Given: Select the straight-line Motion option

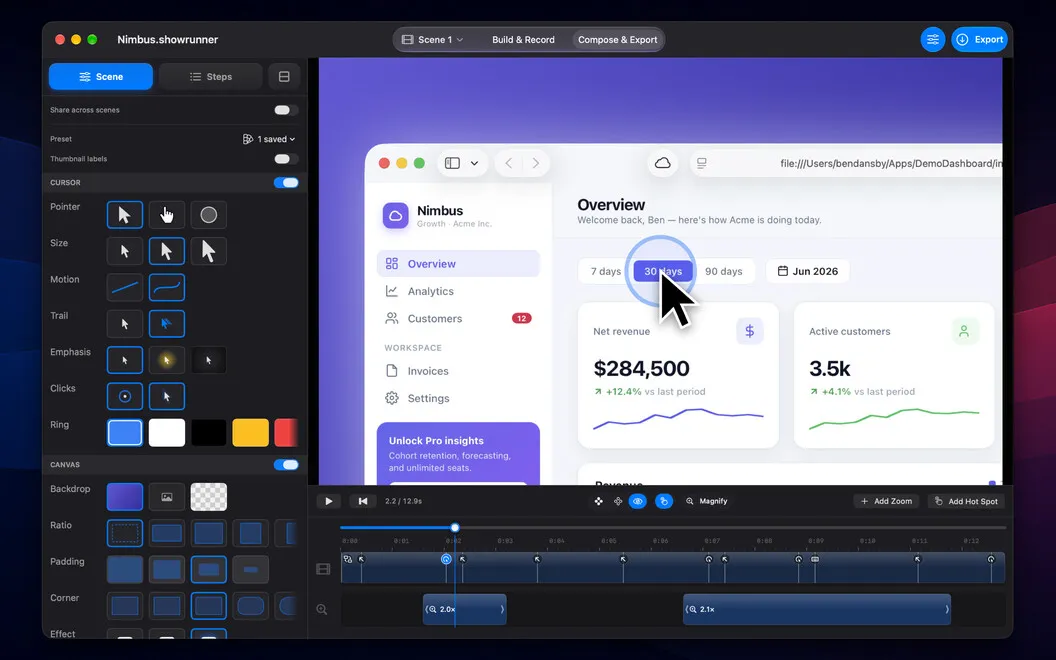Looking at the screenshot, I should pyautogui.click(x=125, y=288).
